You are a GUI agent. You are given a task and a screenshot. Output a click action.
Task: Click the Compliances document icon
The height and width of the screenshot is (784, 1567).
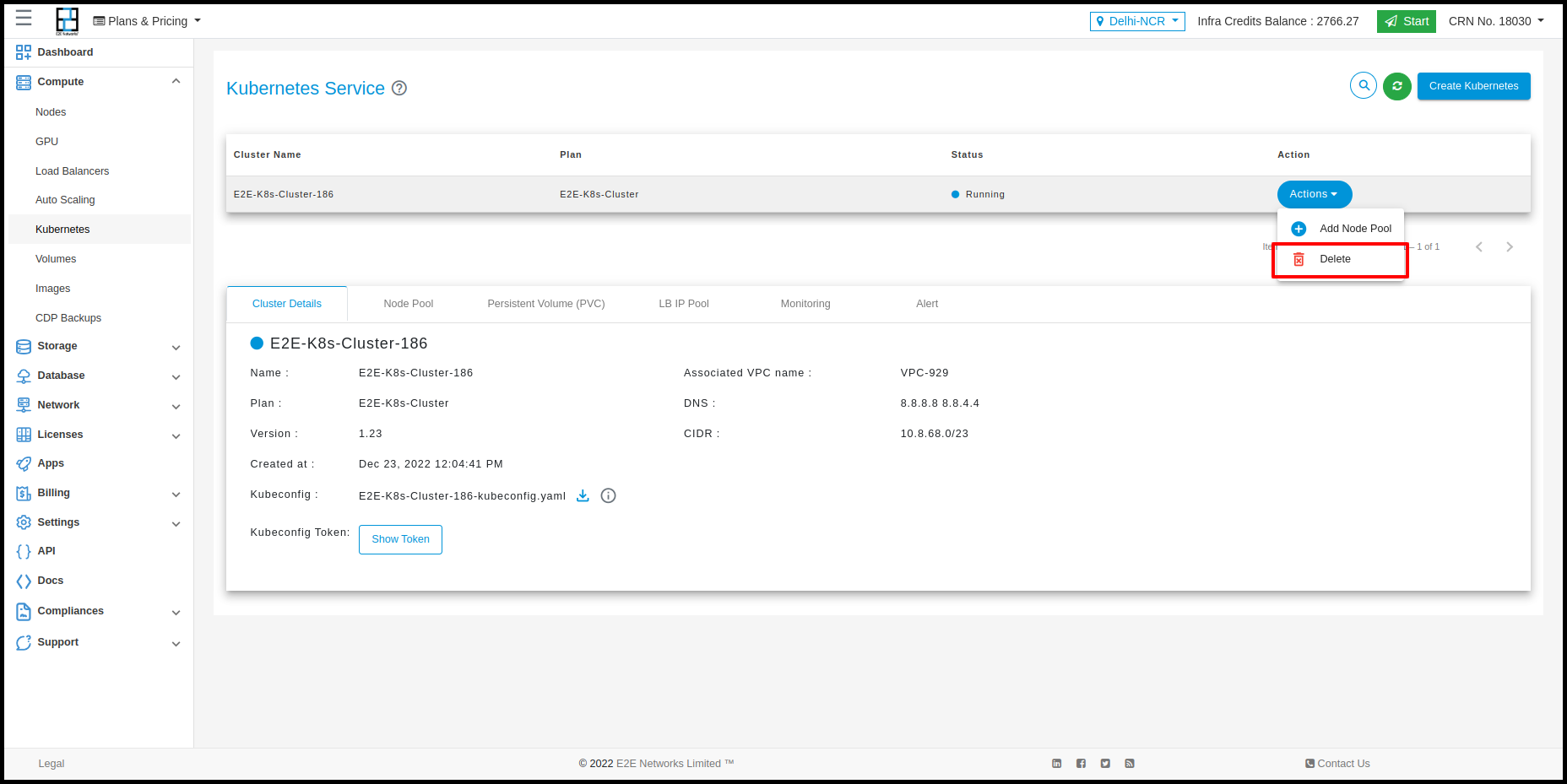click(x=24, y=611)
